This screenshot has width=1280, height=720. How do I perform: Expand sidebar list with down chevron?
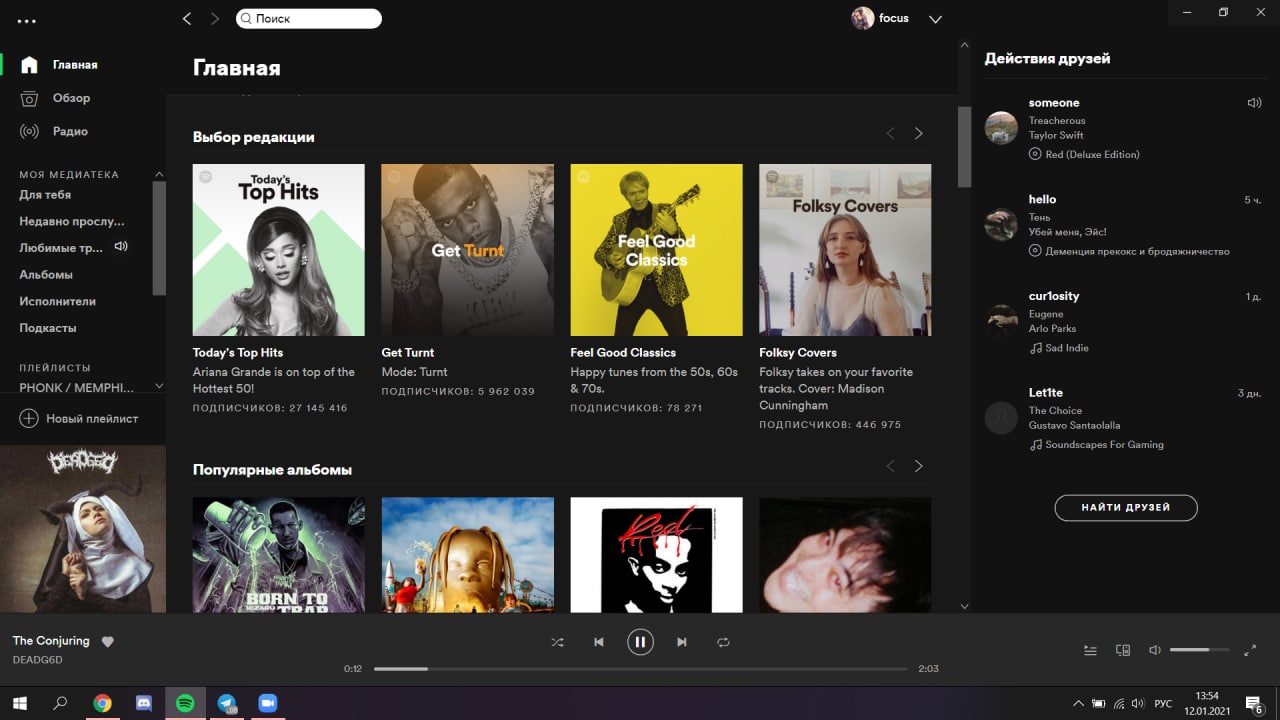point(158,387)
